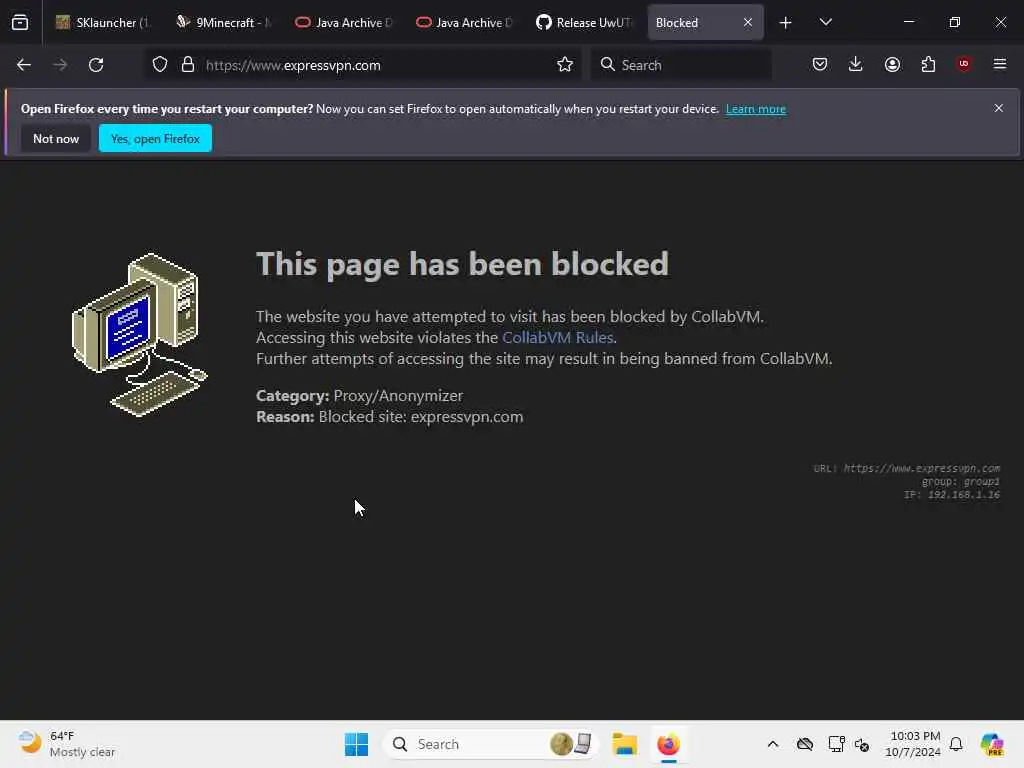Close the Blocked tab
The image size is (1024, 768).
[x=748, y=22]
